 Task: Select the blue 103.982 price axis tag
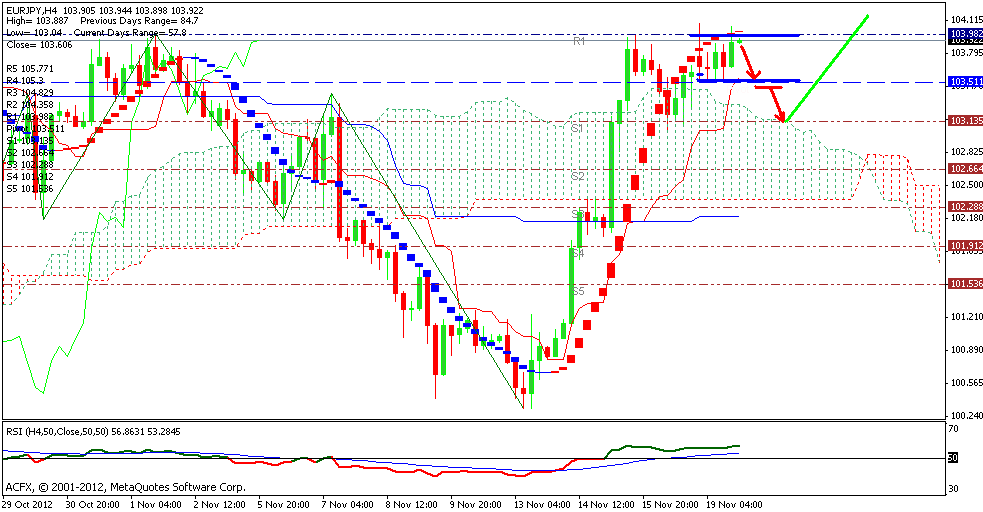pyautogui.click(x=966, y=34)
